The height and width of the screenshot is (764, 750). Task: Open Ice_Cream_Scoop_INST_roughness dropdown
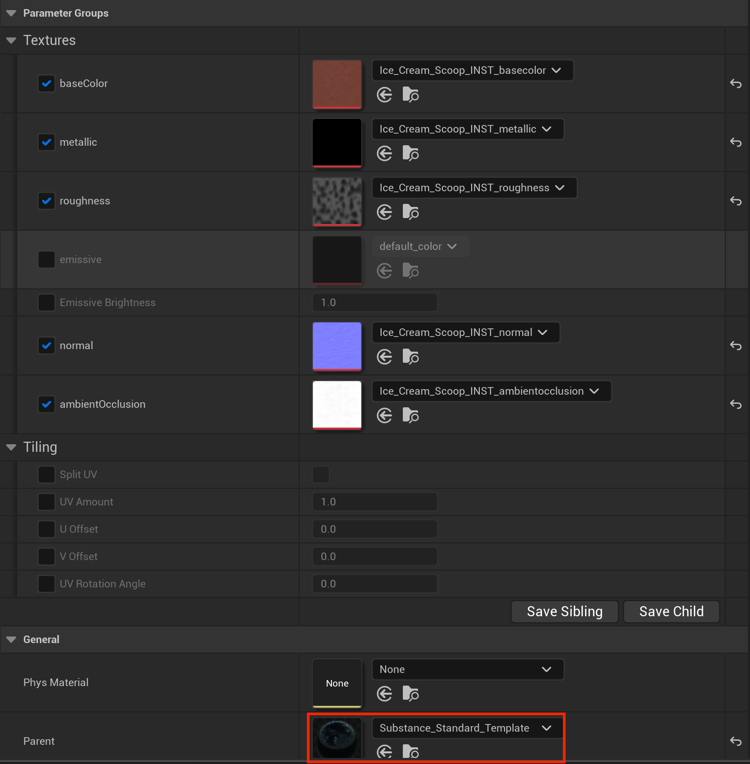pos(474,188)
